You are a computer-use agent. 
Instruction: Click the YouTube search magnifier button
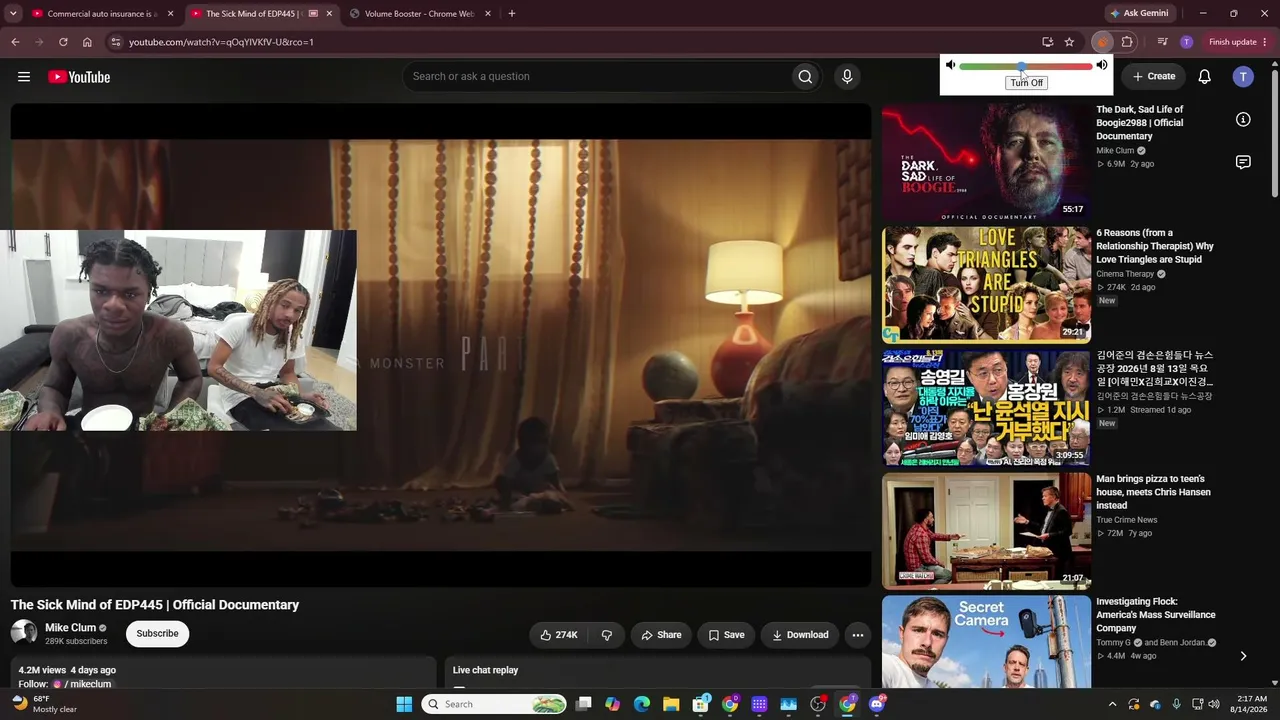(805, 77)
